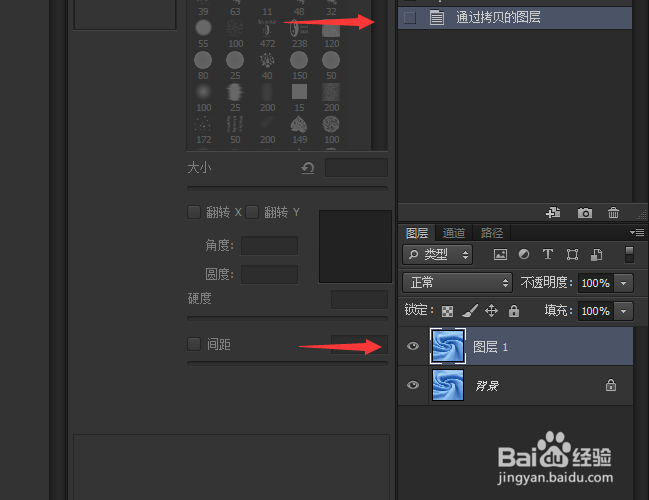This screenshot has height=500, width=649.
Task: Toggle the layer filtering on/off switch
Action: (x=629, y=255)
